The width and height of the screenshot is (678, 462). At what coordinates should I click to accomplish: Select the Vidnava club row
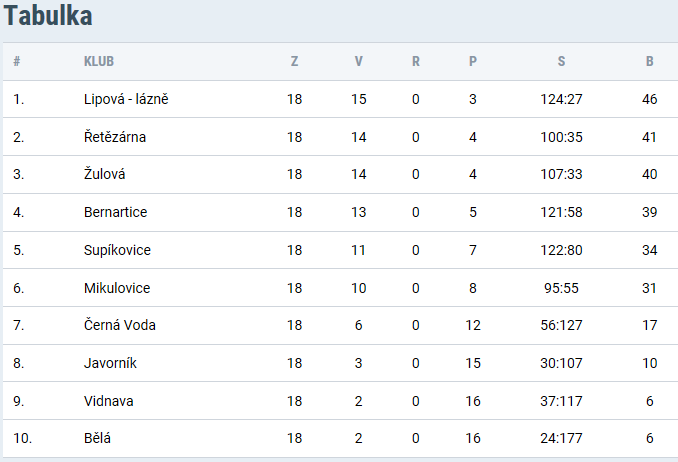coord(340,401)
